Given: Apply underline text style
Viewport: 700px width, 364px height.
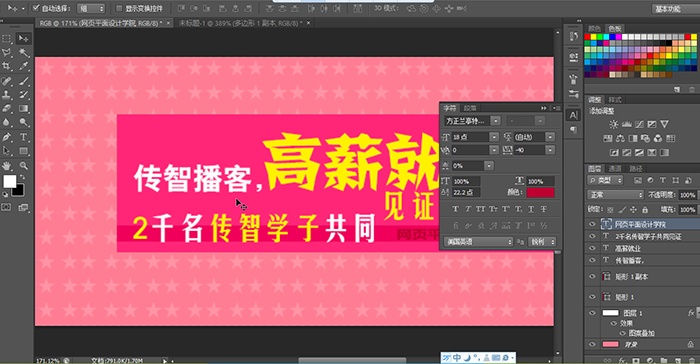Looking at the screenshot, I should tap(531, 209).
